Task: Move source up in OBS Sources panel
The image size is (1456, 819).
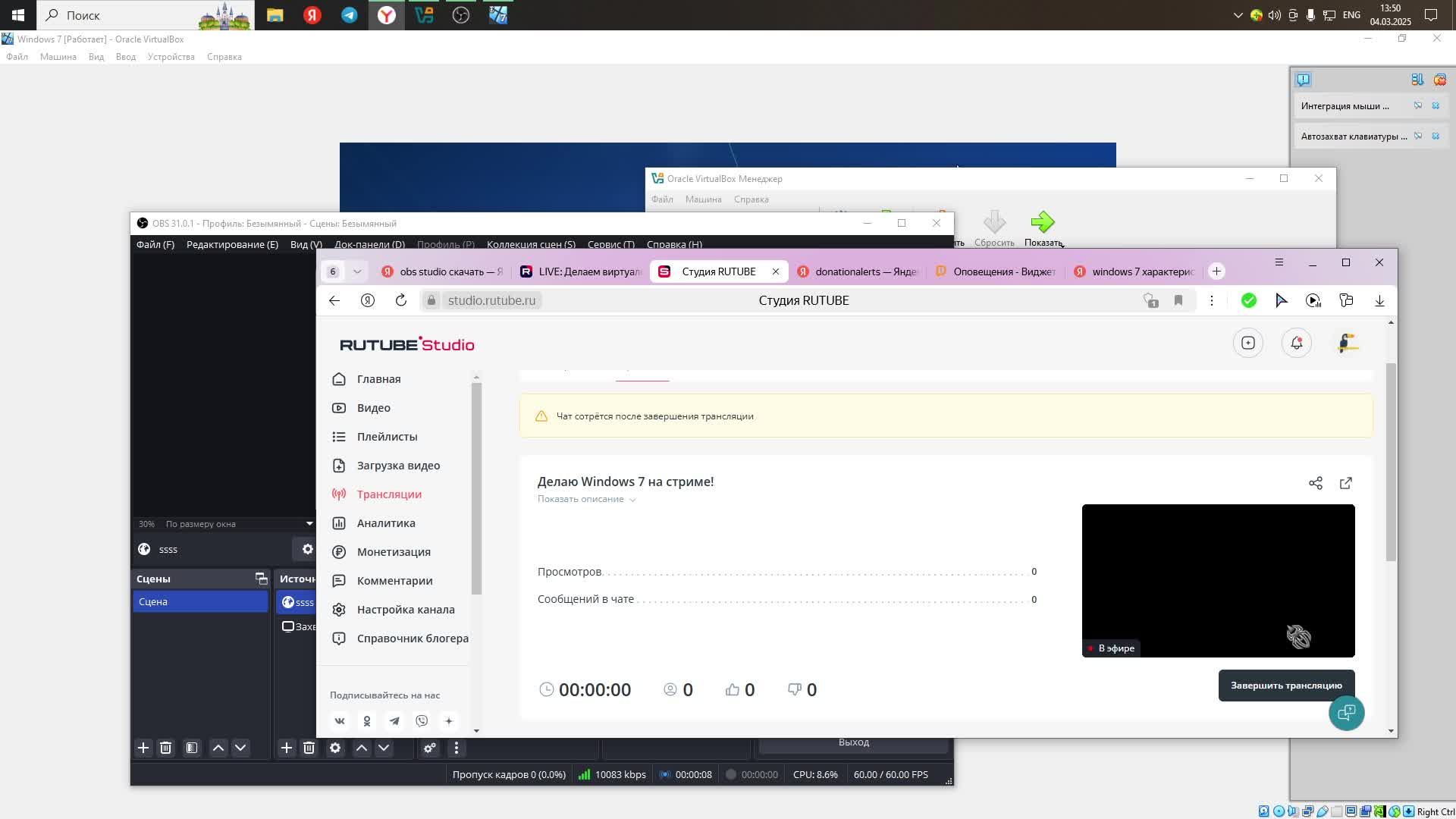Action: pos(362,748)
